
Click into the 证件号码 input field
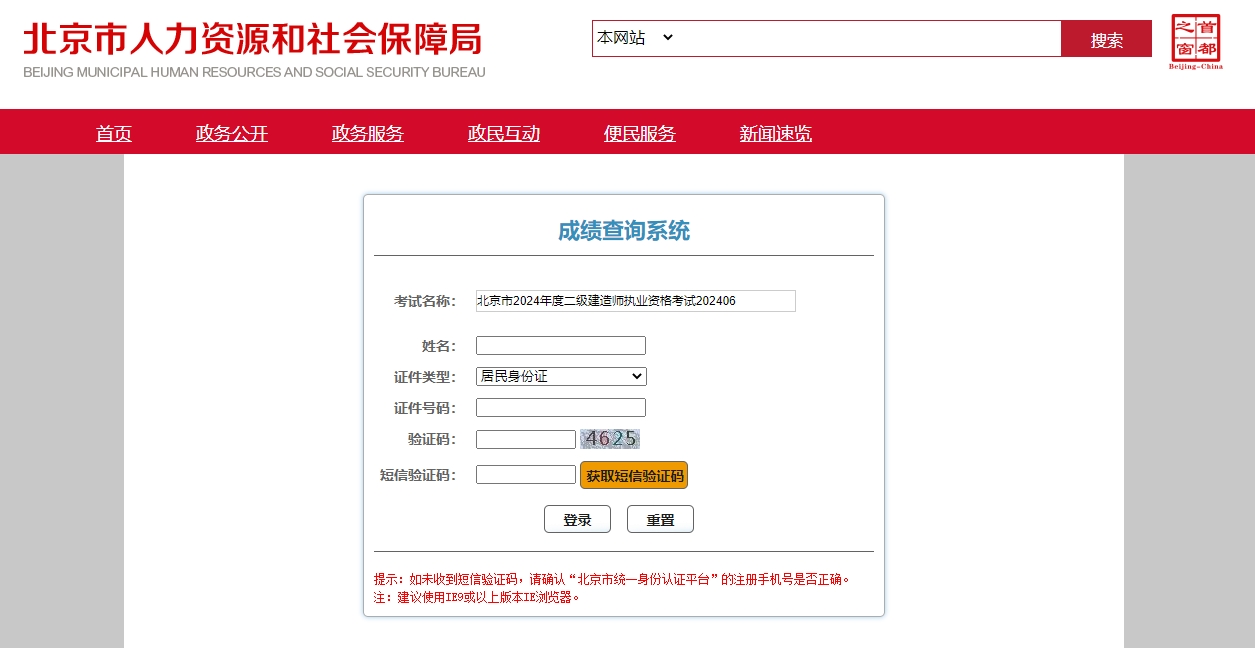pyautogui.click(x=561, y=408)
